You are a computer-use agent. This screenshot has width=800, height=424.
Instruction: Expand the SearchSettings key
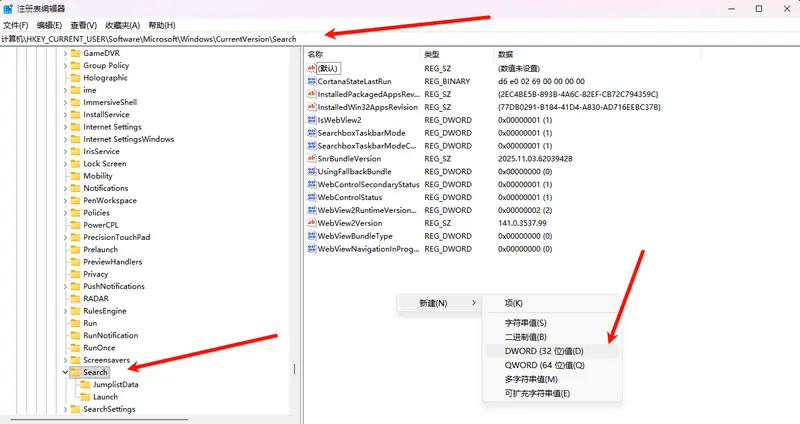click(x=65, y=409)
